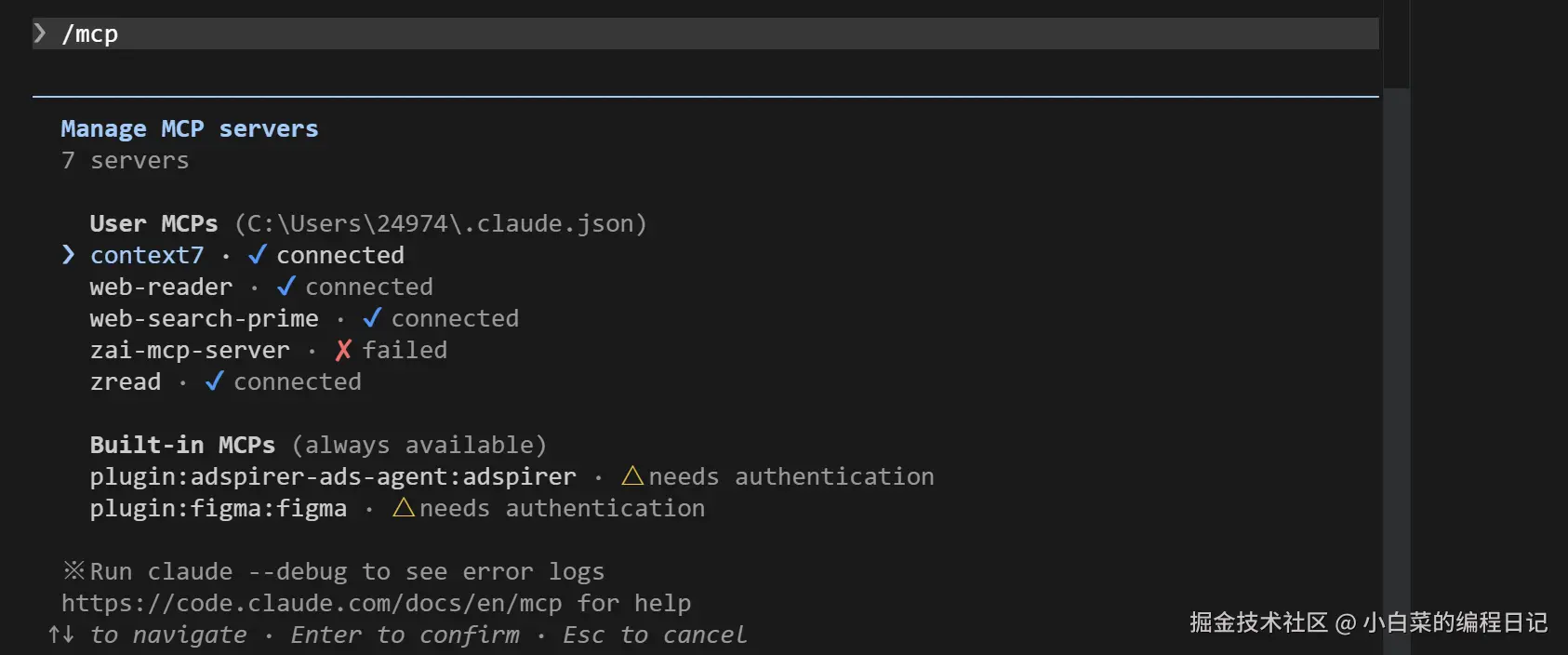Click the warning triangle beside figma plugin

404,507
